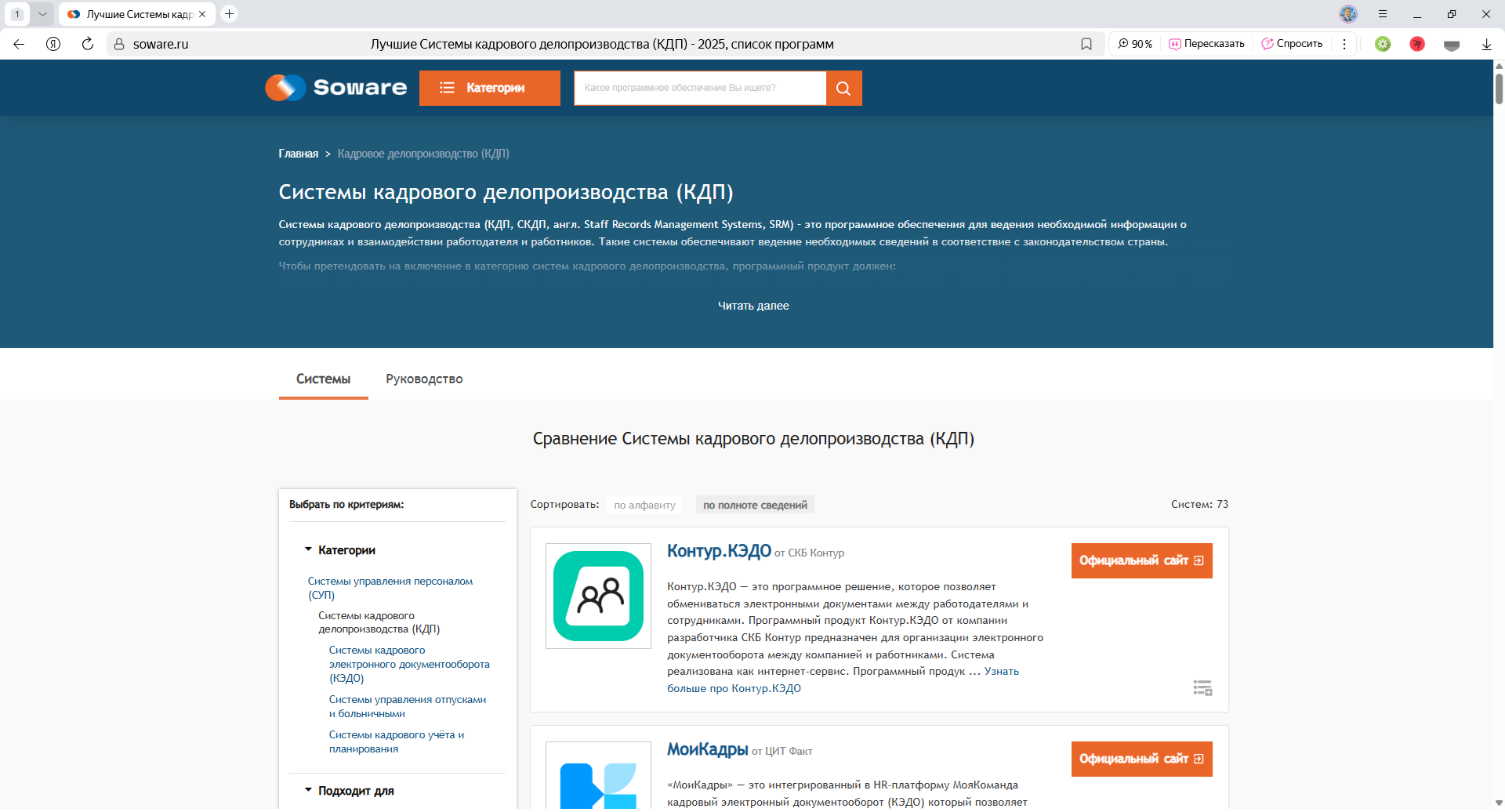This screenshot has height=812, width=1505.
Task: Collapse the Категории filter section
Action: 339,550
